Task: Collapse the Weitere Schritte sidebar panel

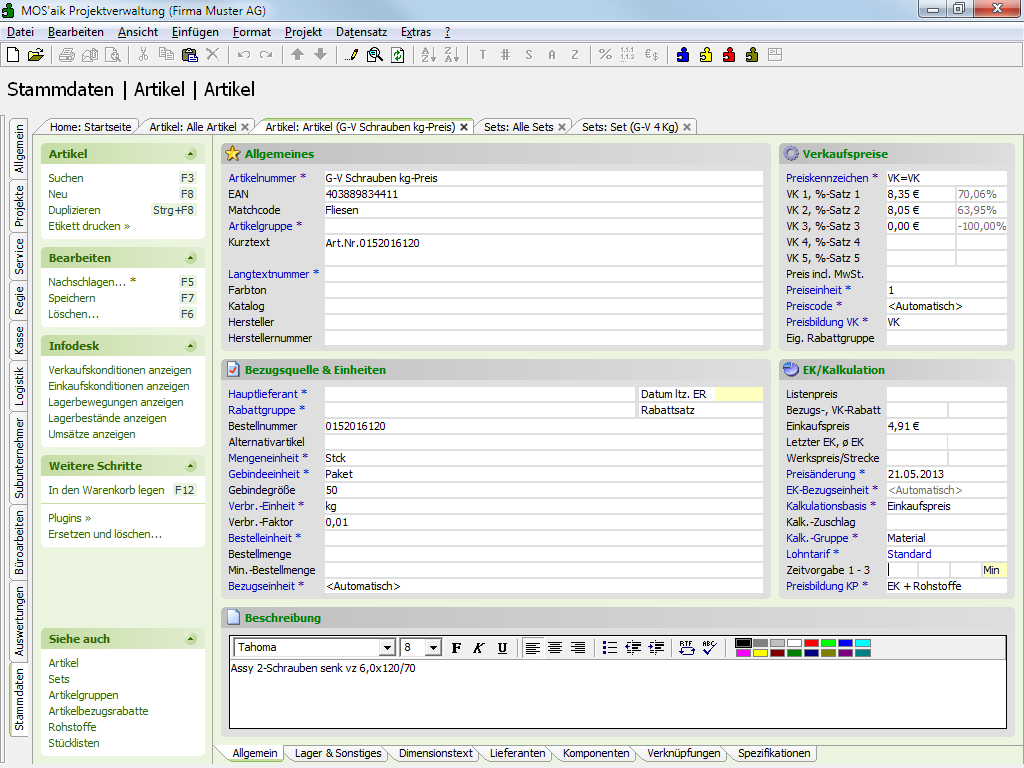Action: click(x=191, y=466)
